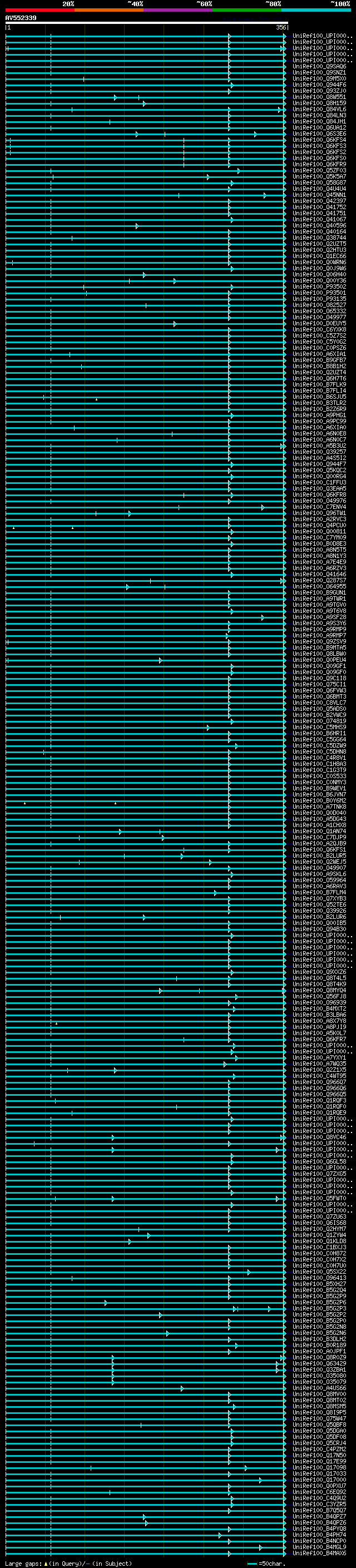Image resolution: width=356 pixels, height=1568 pixels.
Task: Open hit UniRef100_Q944F6
Action: click(x=319, y=85)
